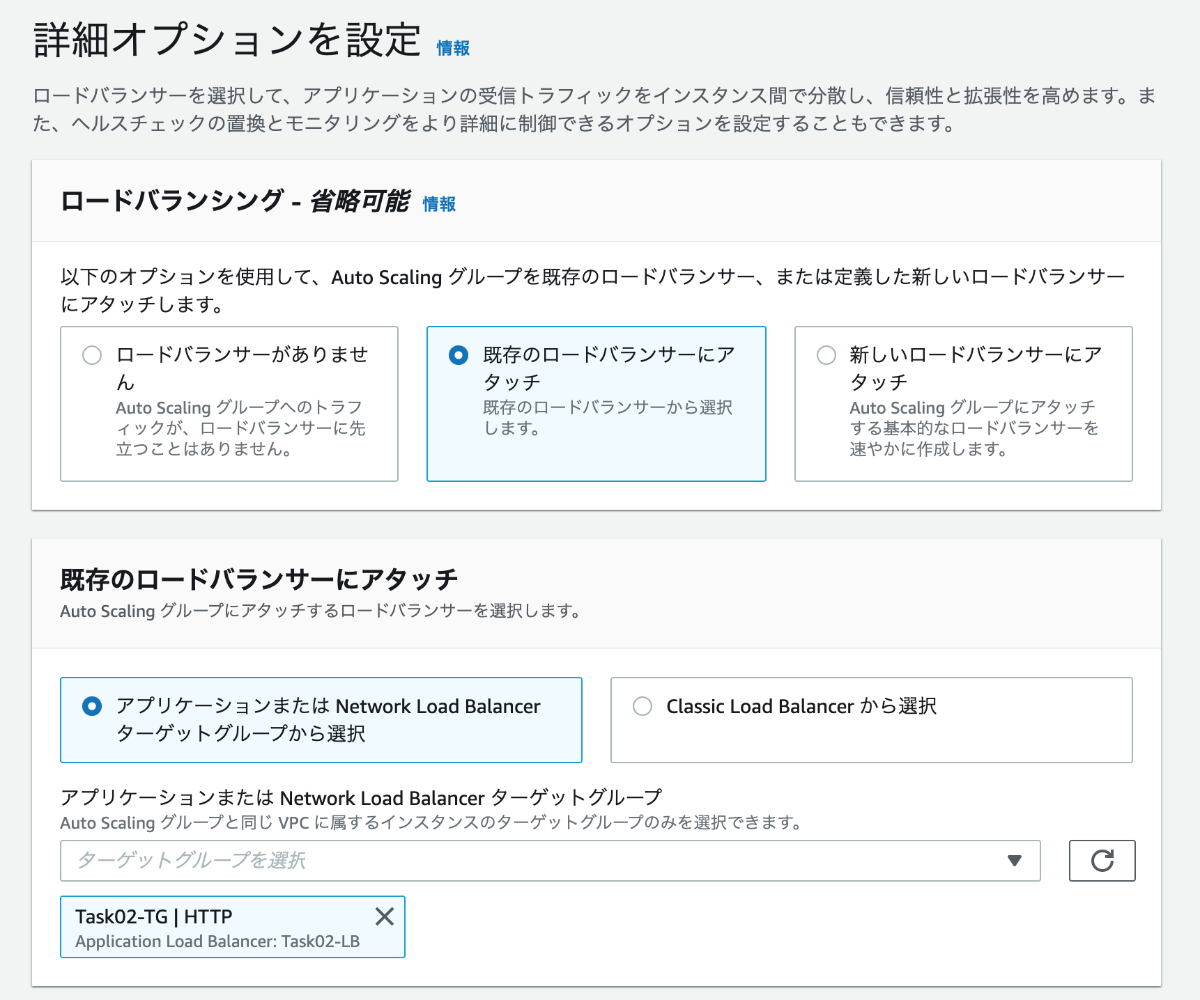Click the 'ロードバランシング - 省略可能' heading

coord(235,201)
